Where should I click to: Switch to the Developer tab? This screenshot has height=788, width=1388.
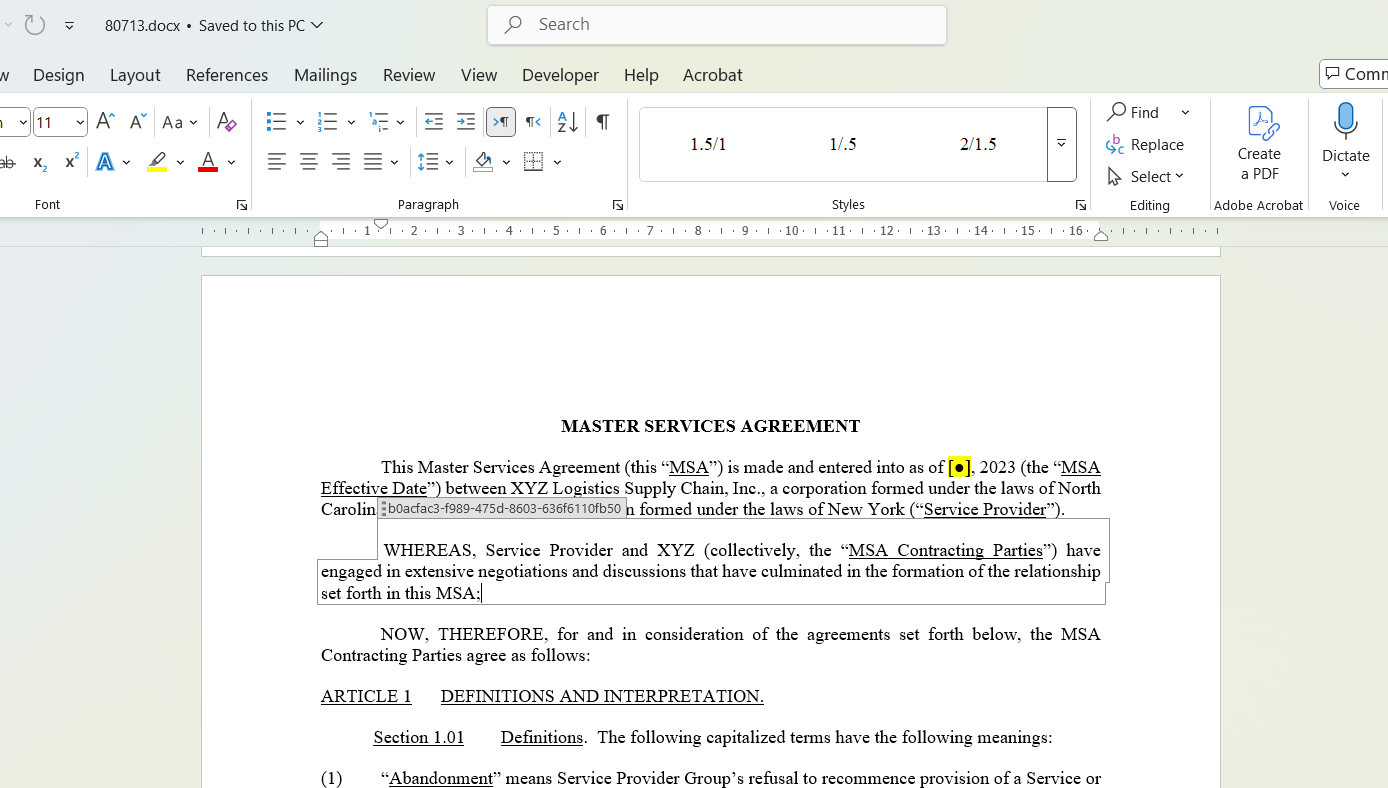coord(560,75)
